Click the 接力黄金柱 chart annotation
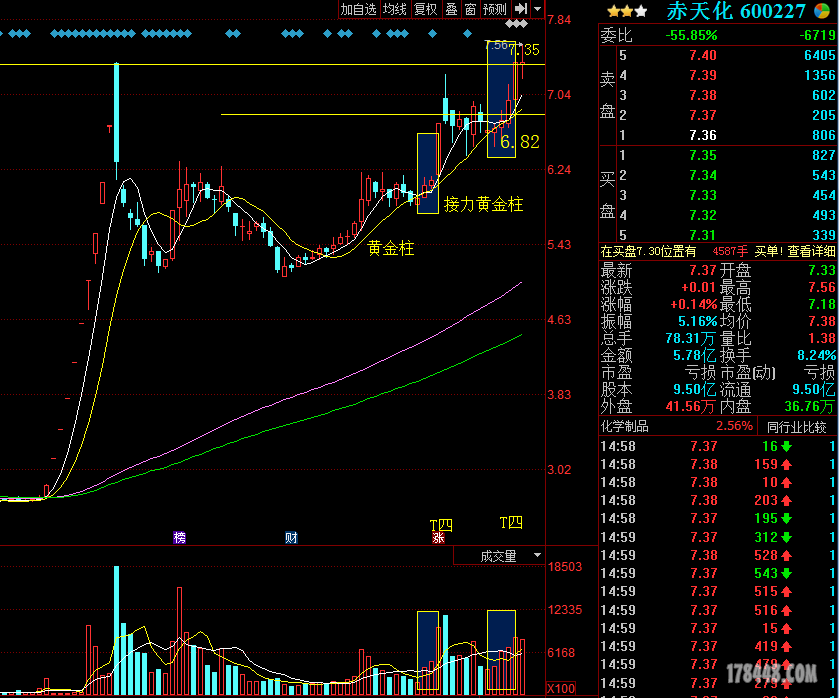Screen dimensions: 839x698 point(483,204)
